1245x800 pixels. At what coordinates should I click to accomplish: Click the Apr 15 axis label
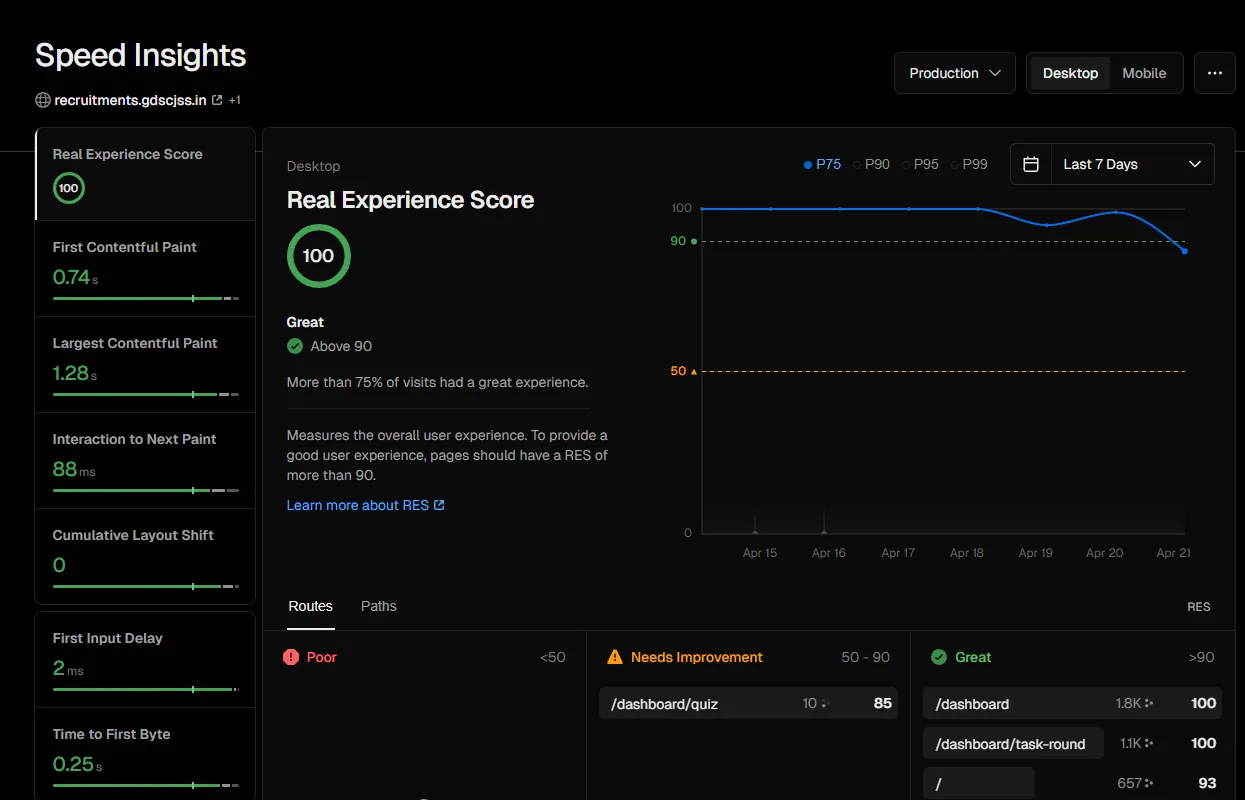tap(760, 552)
